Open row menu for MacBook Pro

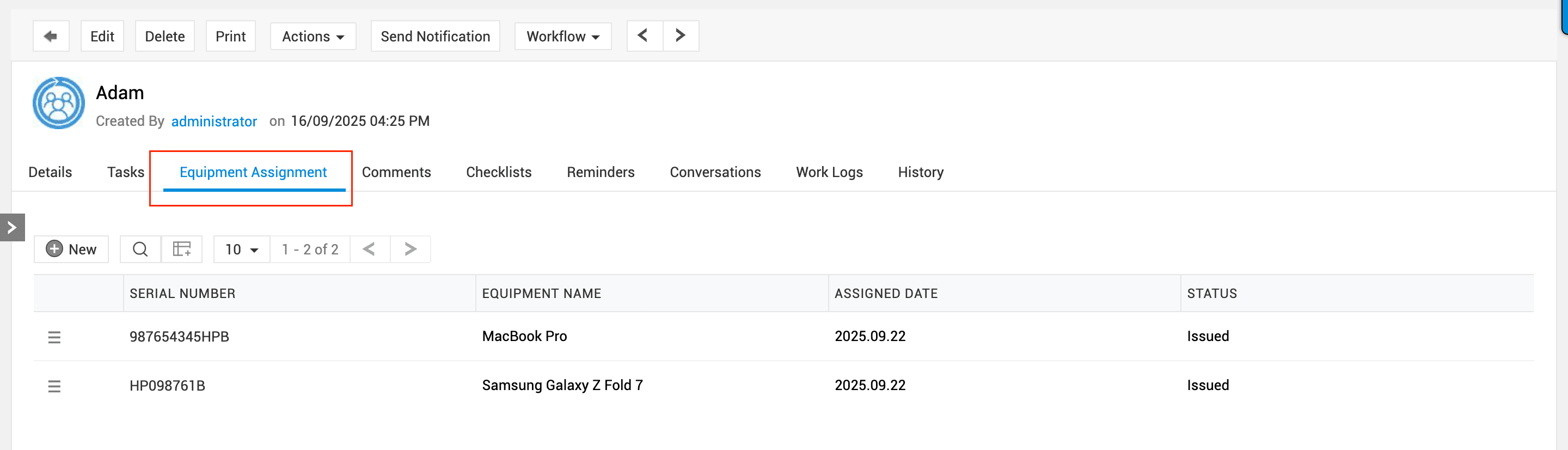coord(54,337)
